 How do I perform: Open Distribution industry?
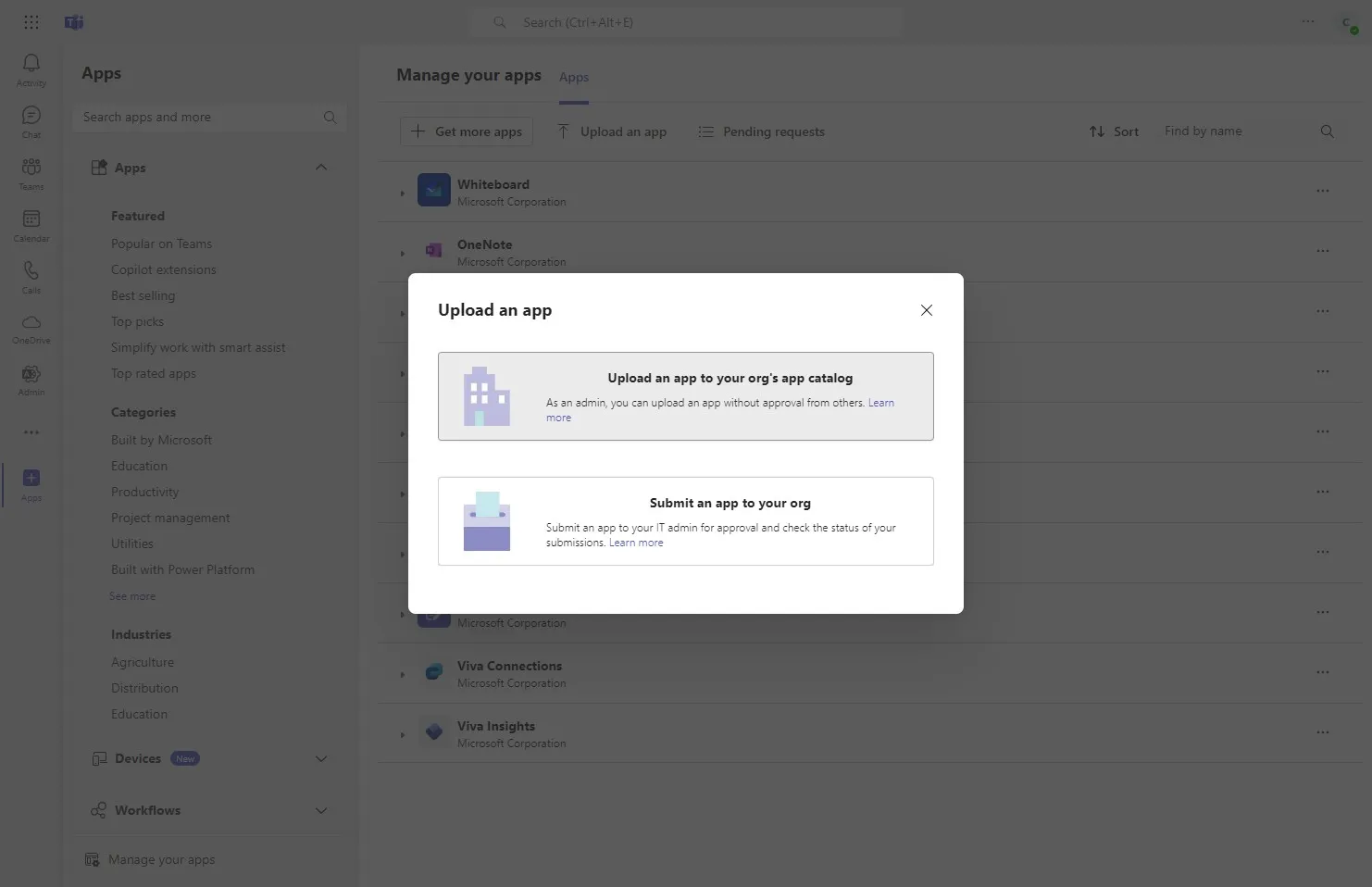144,688
